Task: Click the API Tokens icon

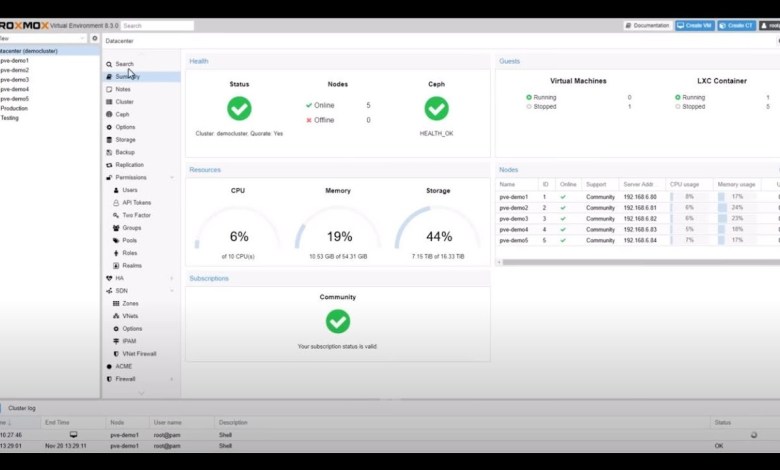Action: click(116, 203)
